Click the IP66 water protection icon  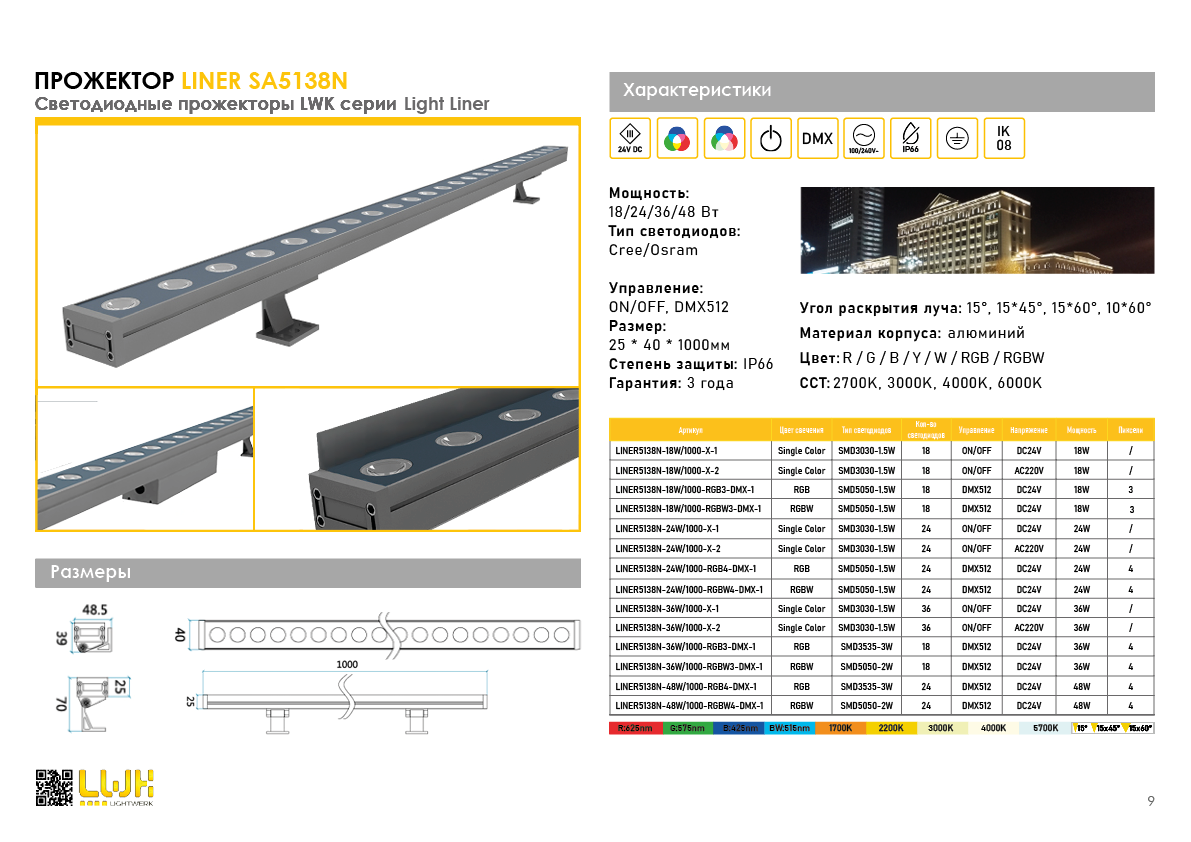point(910,138)
